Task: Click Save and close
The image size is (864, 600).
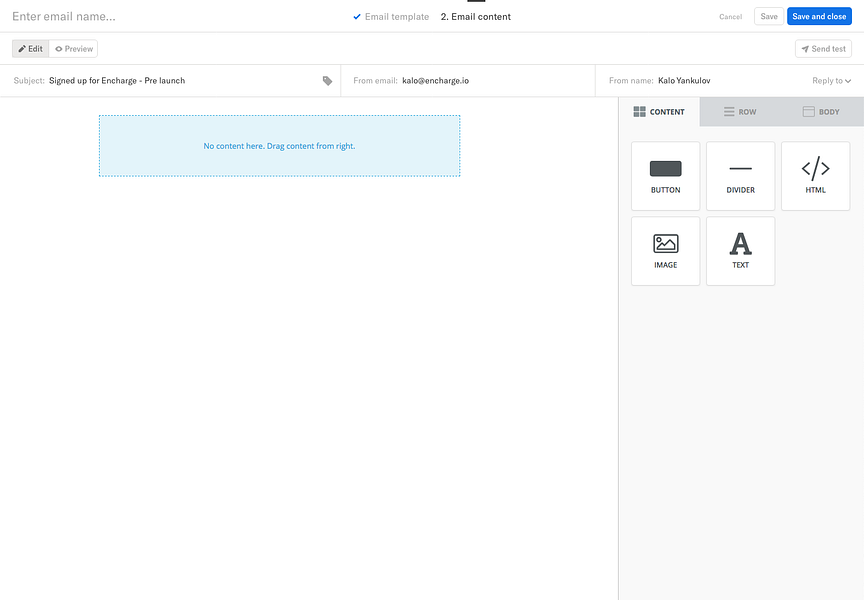Action: (819, 17)
